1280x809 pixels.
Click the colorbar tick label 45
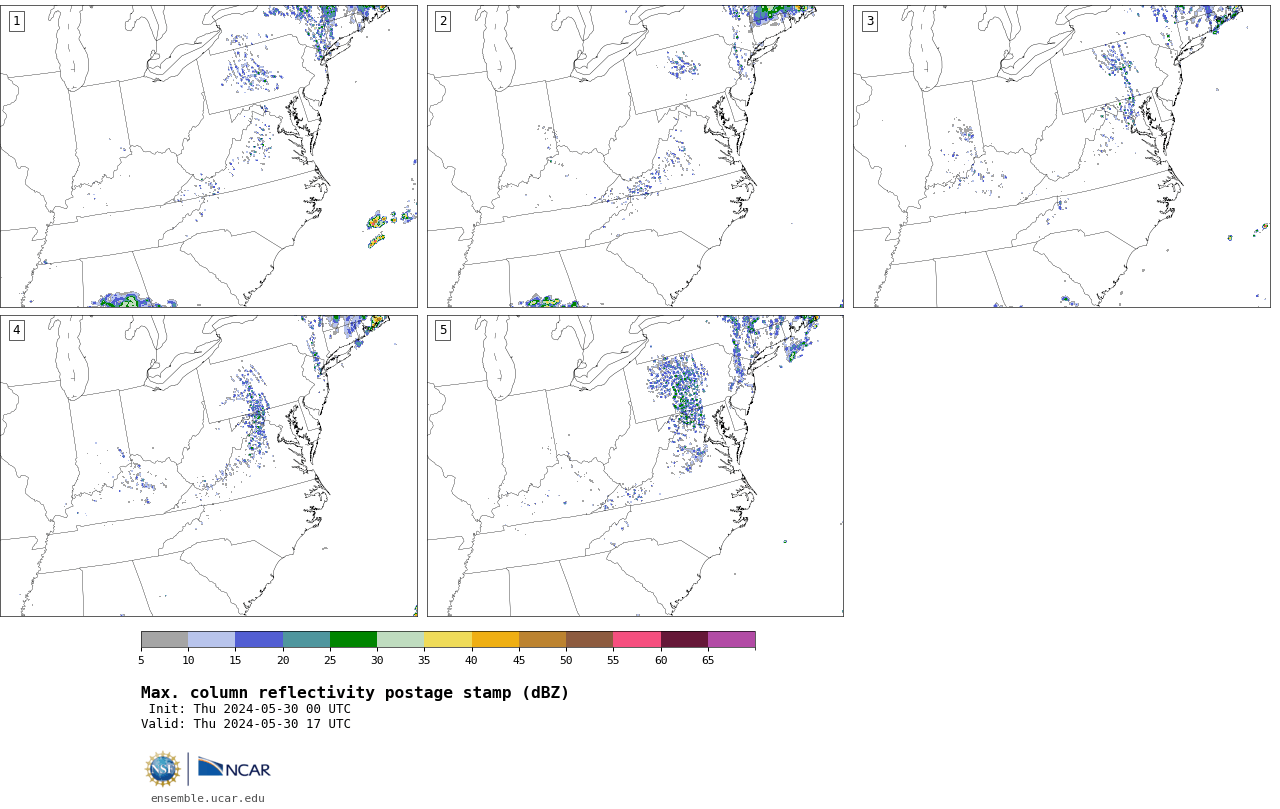[519, 660]
